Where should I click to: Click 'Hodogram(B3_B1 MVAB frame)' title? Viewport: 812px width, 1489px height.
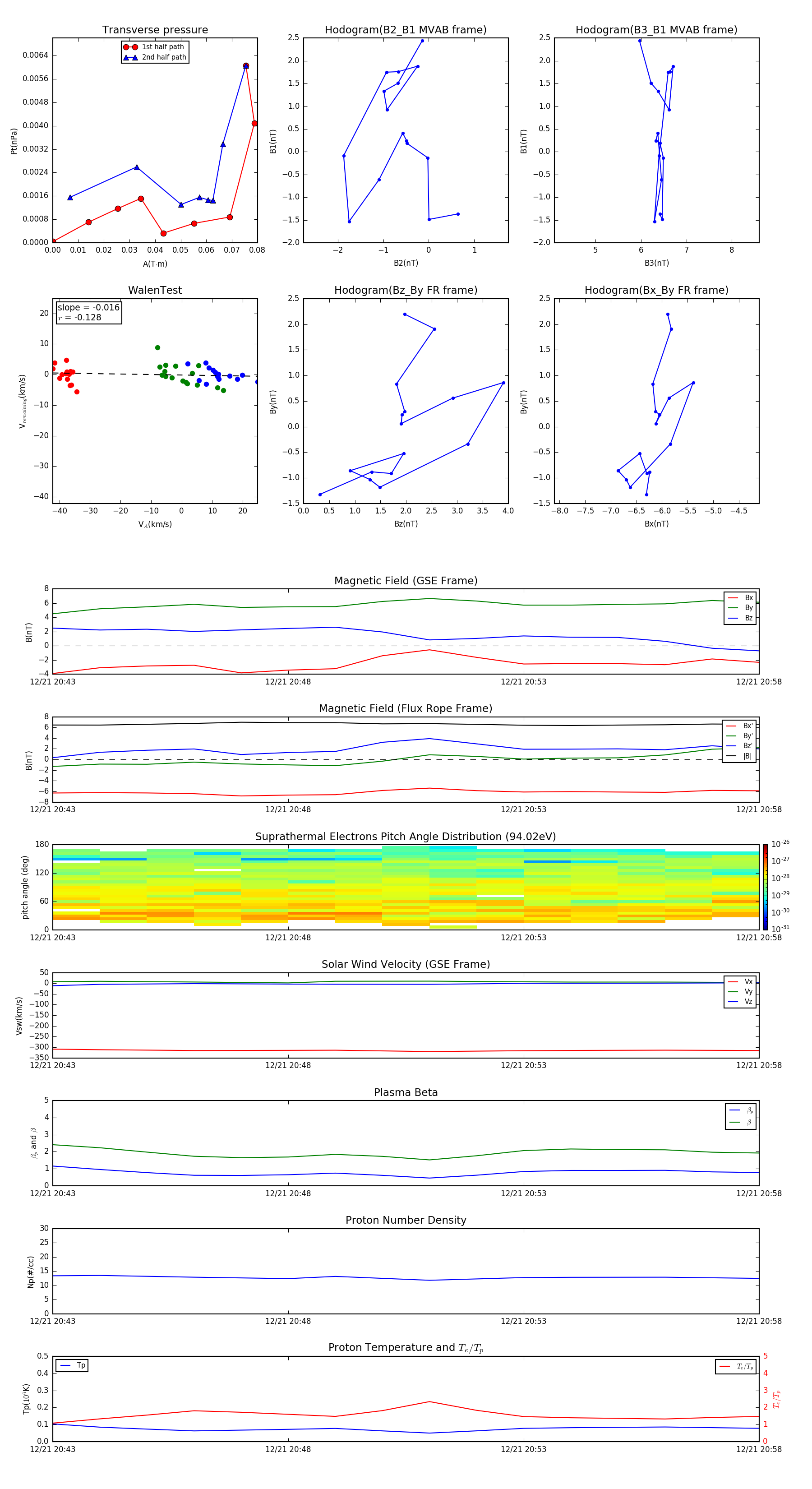point(656,30)
